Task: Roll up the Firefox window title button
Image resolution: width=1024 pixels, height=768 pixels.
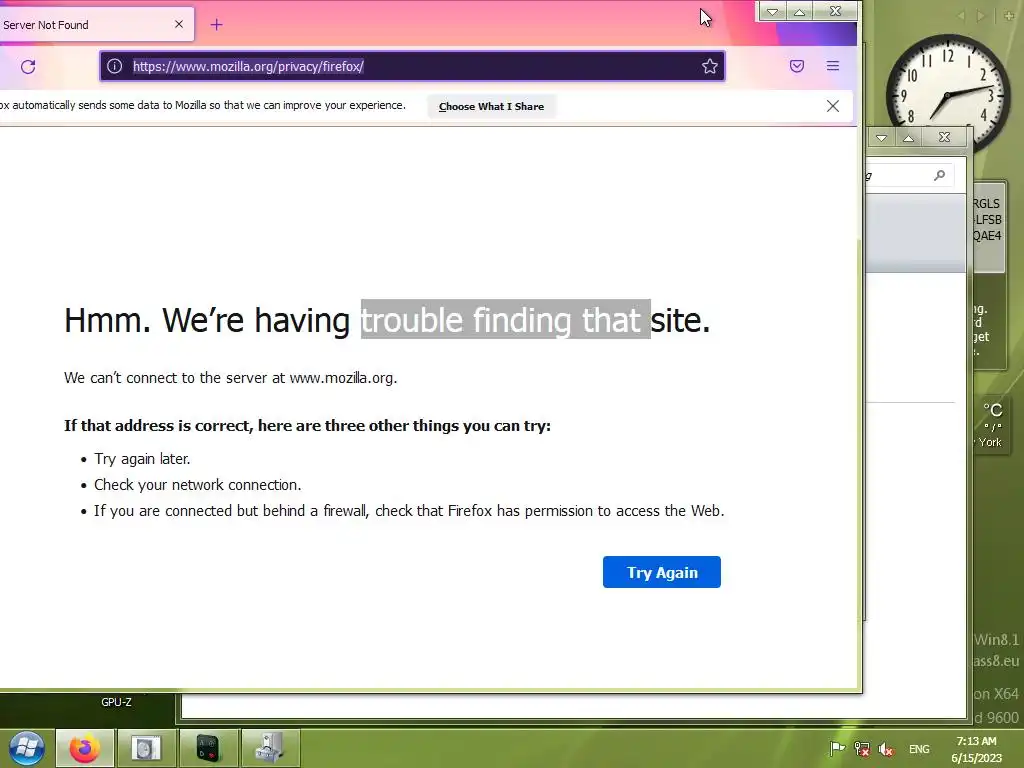Action: (x=799, y=11)
